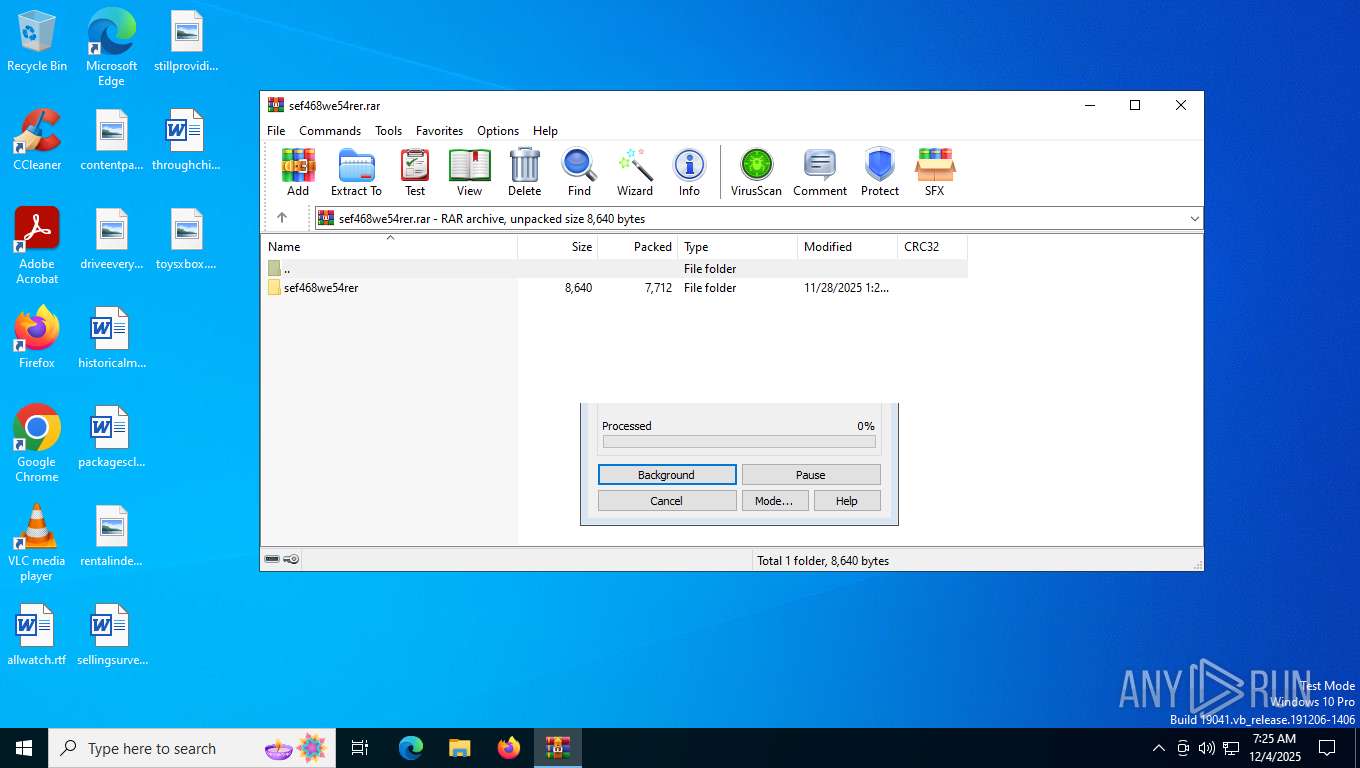Image resolution: width=1360 pixels, height=768 pixels.
Task: Click the Extract To toolbar icon
Action: tap(356, 173)
